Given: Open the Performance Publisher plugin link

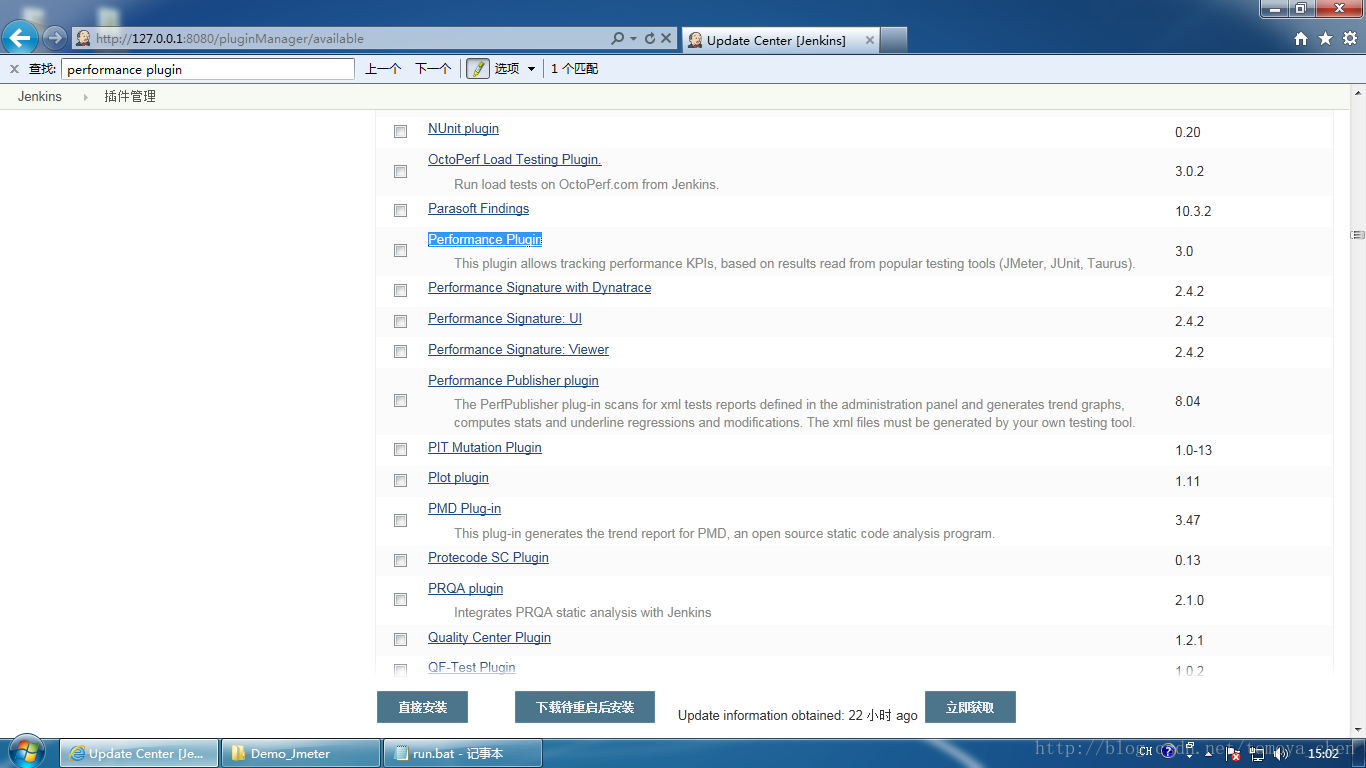Looking at the screenshot, I should tap(513, 381).
